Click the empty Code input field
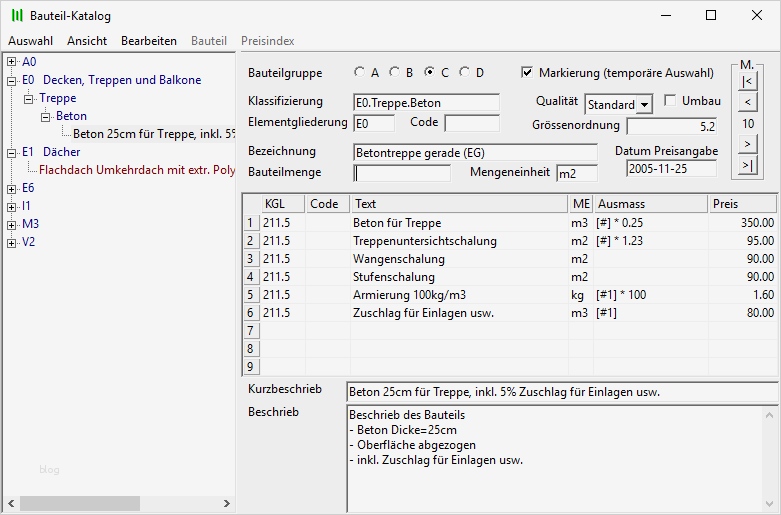This screenshot has height=515, width=781. [472, 124]
